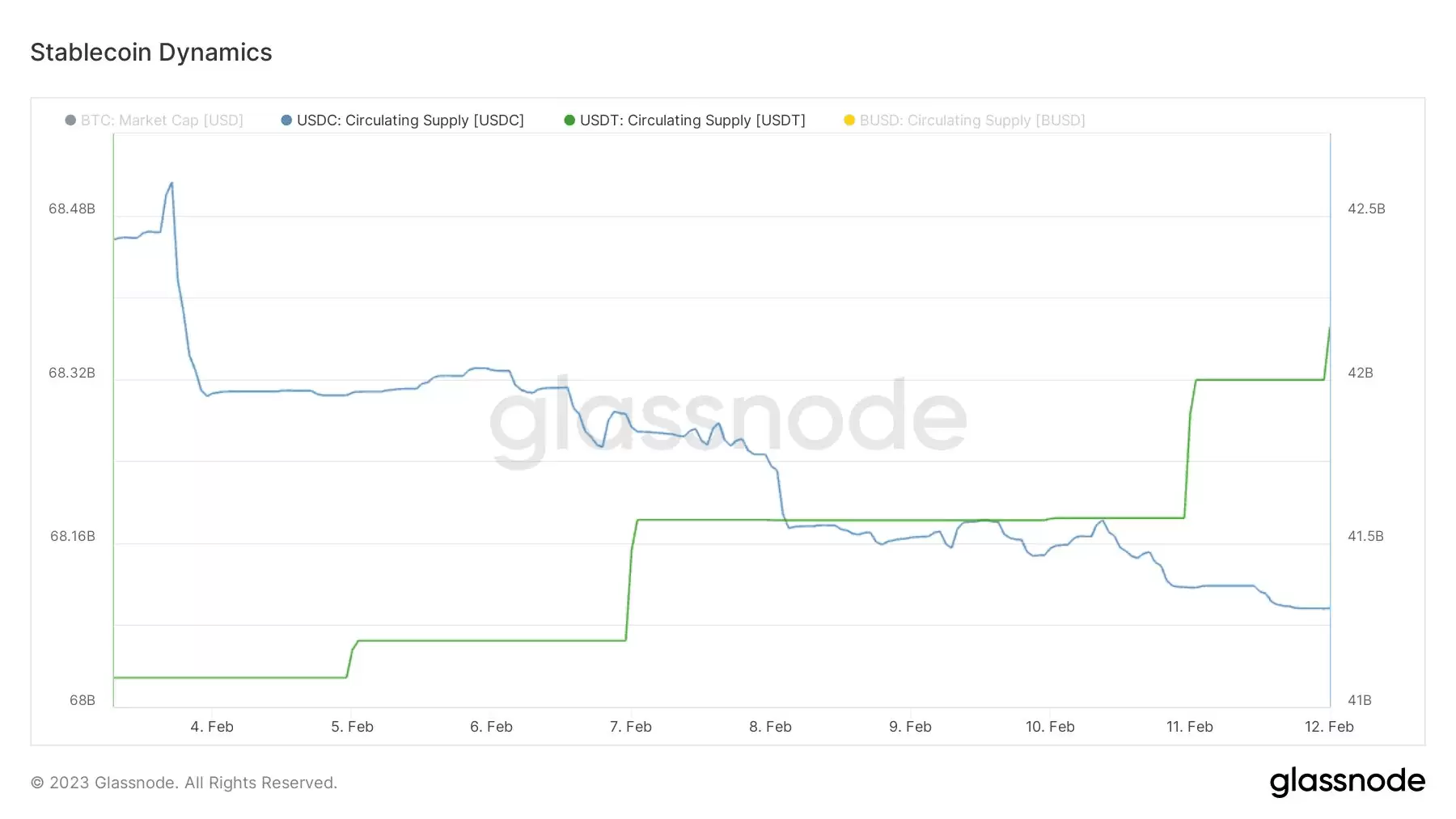Screen dimensions: 1456x819
Task: Click the 11. Feb date axis label
Action: [1190, 727]
